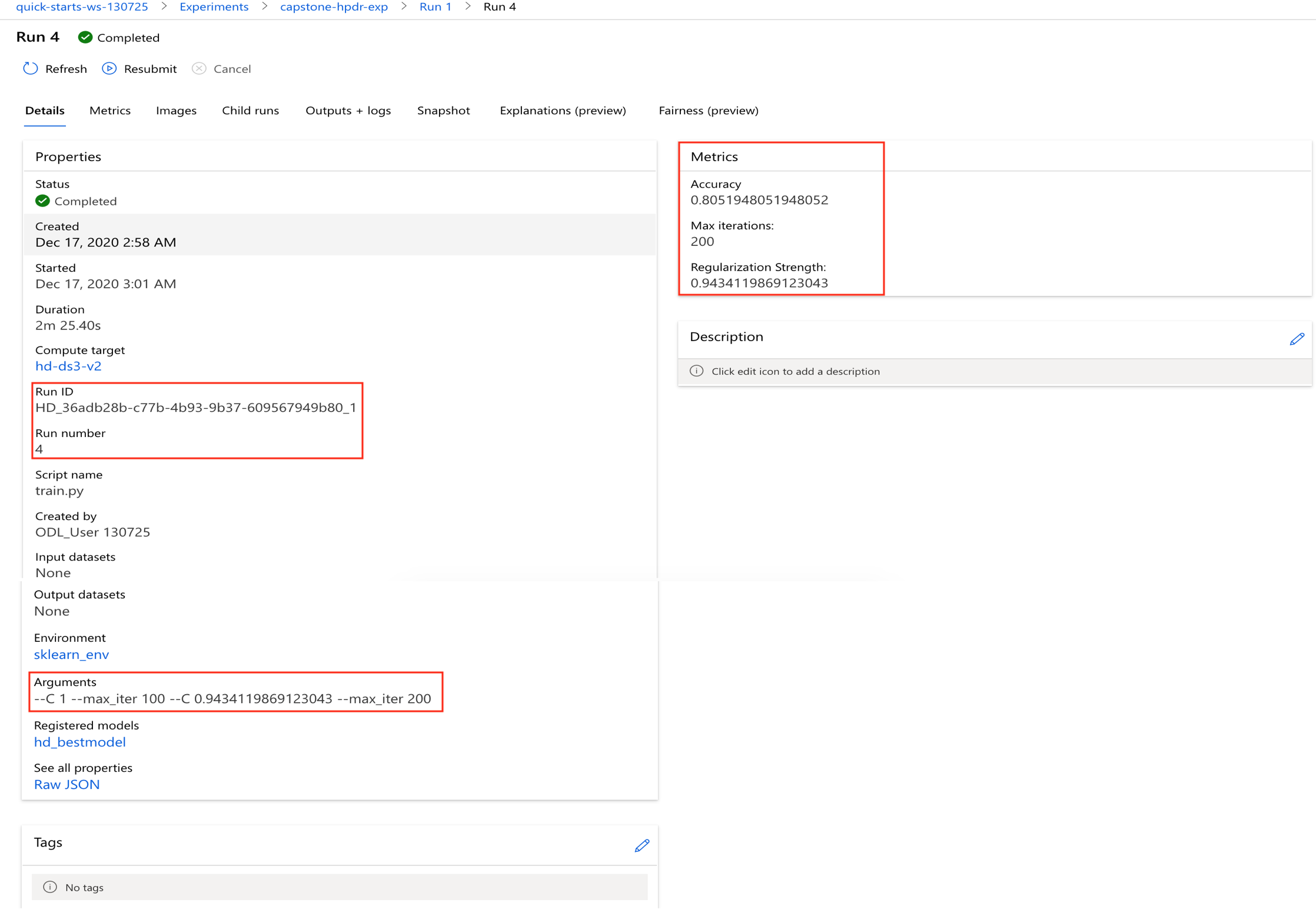Navigate to the Run 1 breadcrumb
This screenshot has height=913, width=1316.
435,7
